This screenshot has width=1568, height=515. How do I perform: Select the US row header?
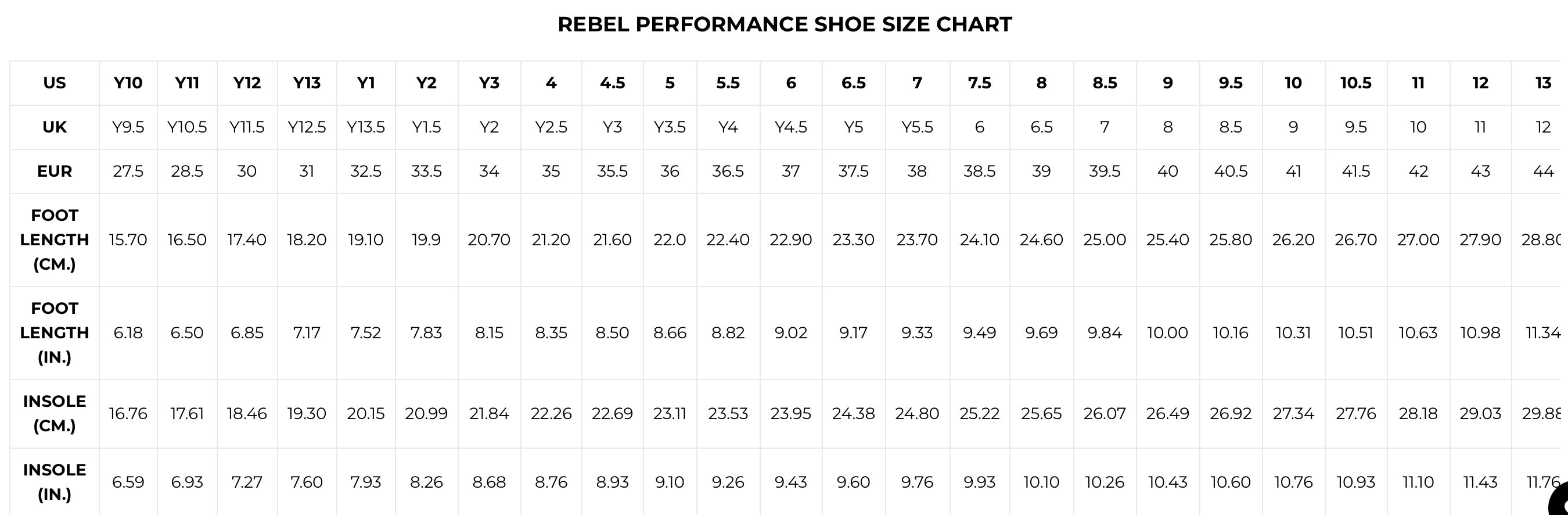pos(54,83)
